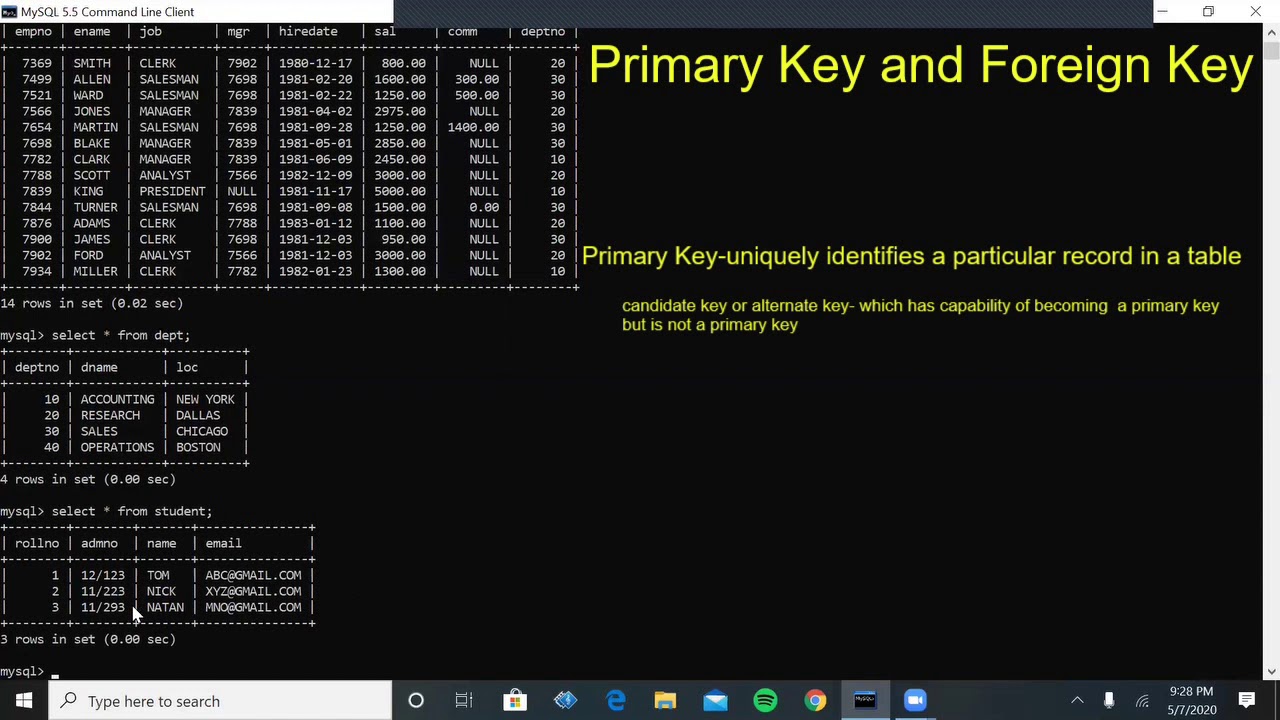Click the 'email' column header

pyautogui.click(x=223, y=543)
